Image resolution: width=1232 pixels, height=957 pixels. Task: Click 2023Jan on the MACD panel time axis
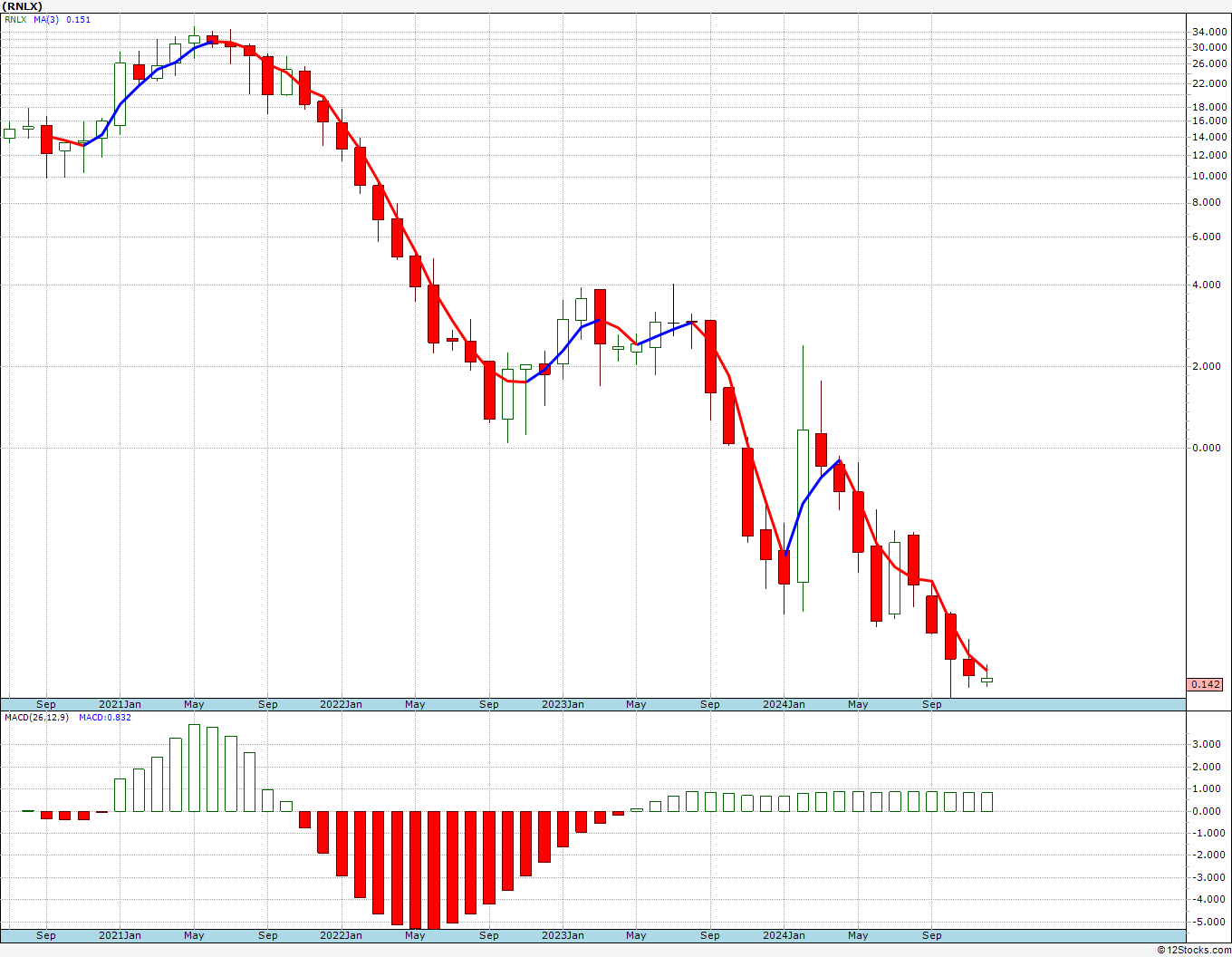(563, 935)
